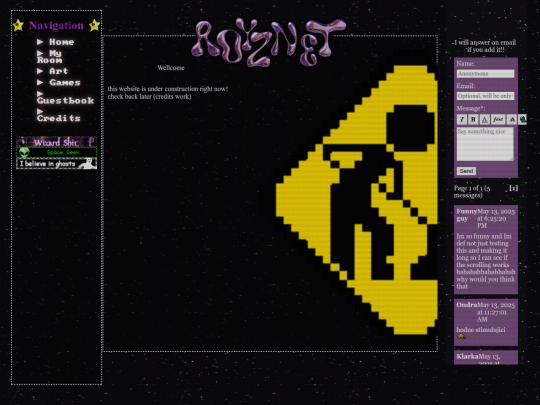The height and width of the screenshot is (405, 540).
Task: Send the guestbook message
Action: (466, 171)
